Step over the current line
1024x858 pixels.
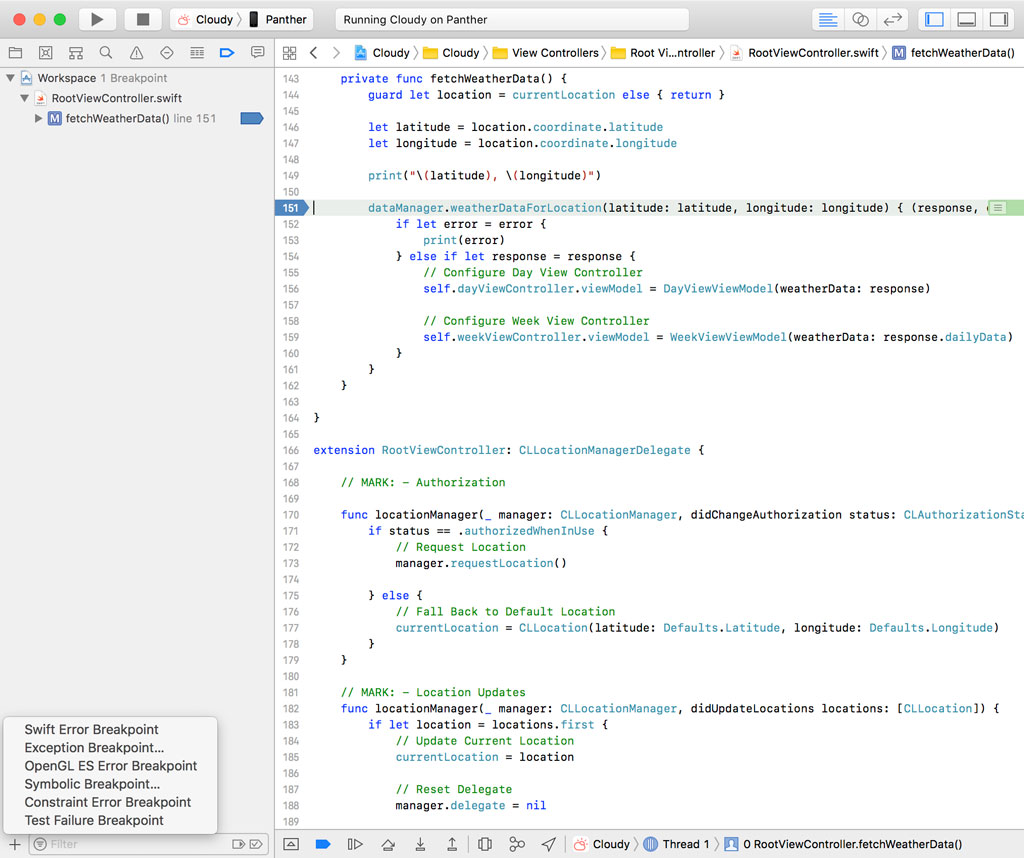pos(387,844)
